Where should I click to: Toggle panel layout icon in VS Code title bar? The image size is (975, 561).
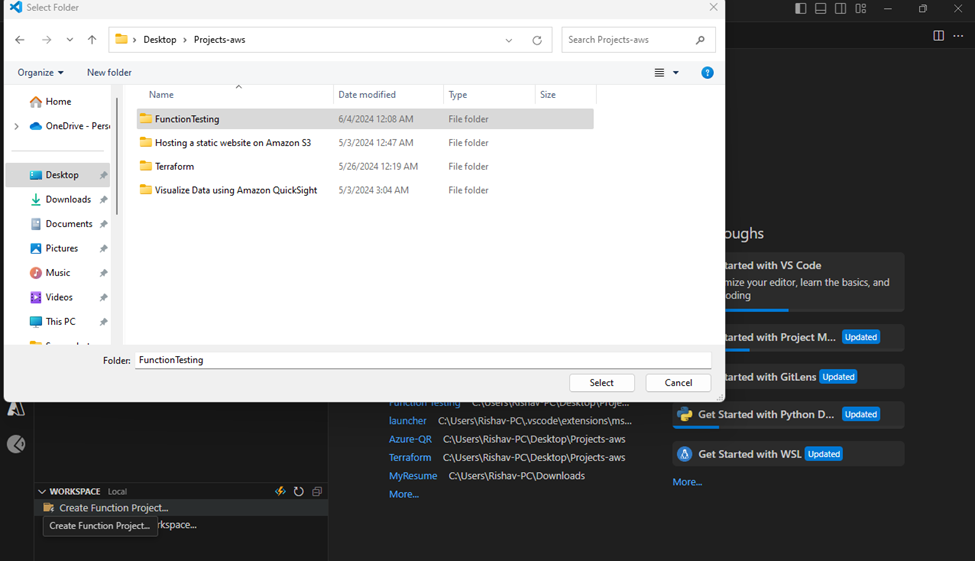click(x=821, y=9)
